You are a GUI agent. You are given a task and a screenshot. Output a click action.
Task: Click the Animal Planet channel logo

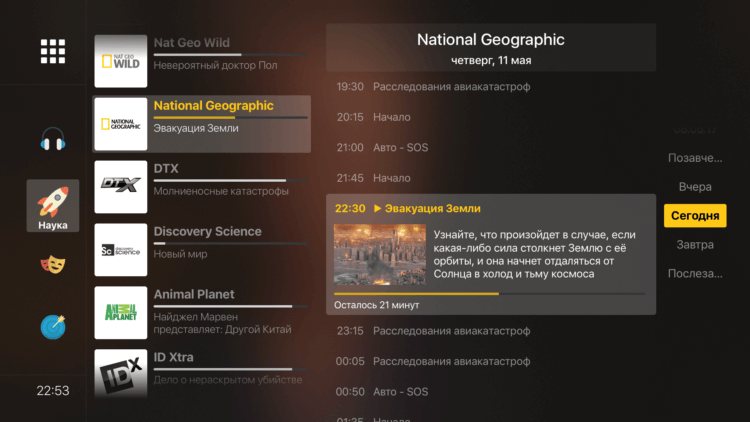click(x=121, y=312)
